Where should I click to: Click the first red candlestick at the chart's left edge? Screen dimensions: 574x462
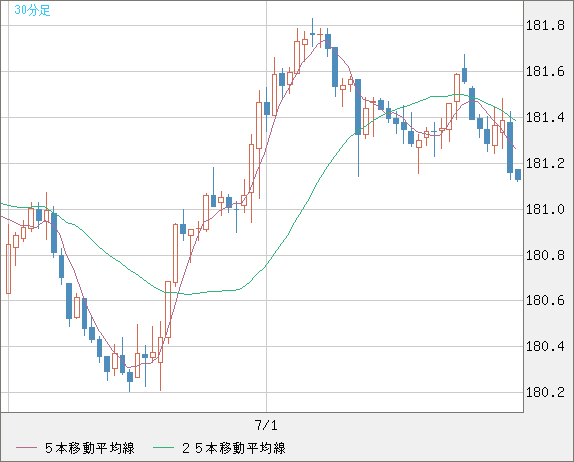(8, 269)
